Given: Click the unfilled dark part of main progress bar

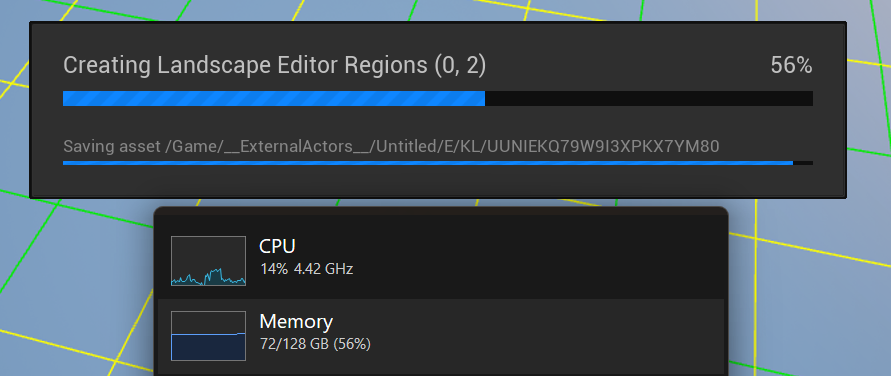Looking at the screenshot, I should [649, 98].
